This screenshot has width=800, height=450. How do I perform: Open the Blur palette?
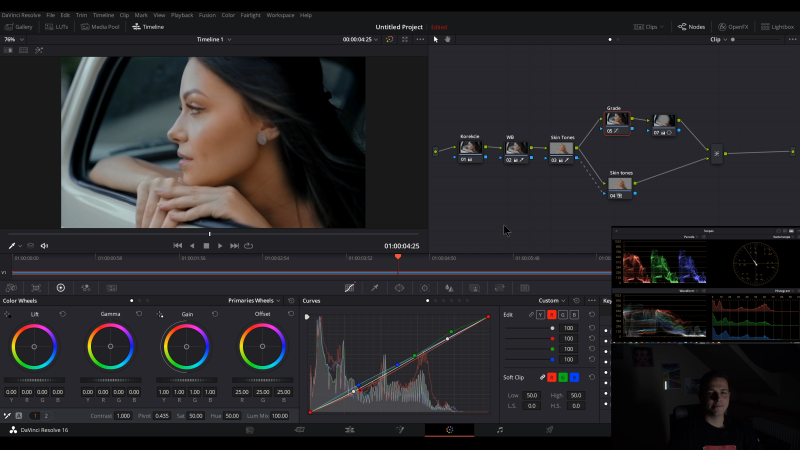click(x=449, y=288)
